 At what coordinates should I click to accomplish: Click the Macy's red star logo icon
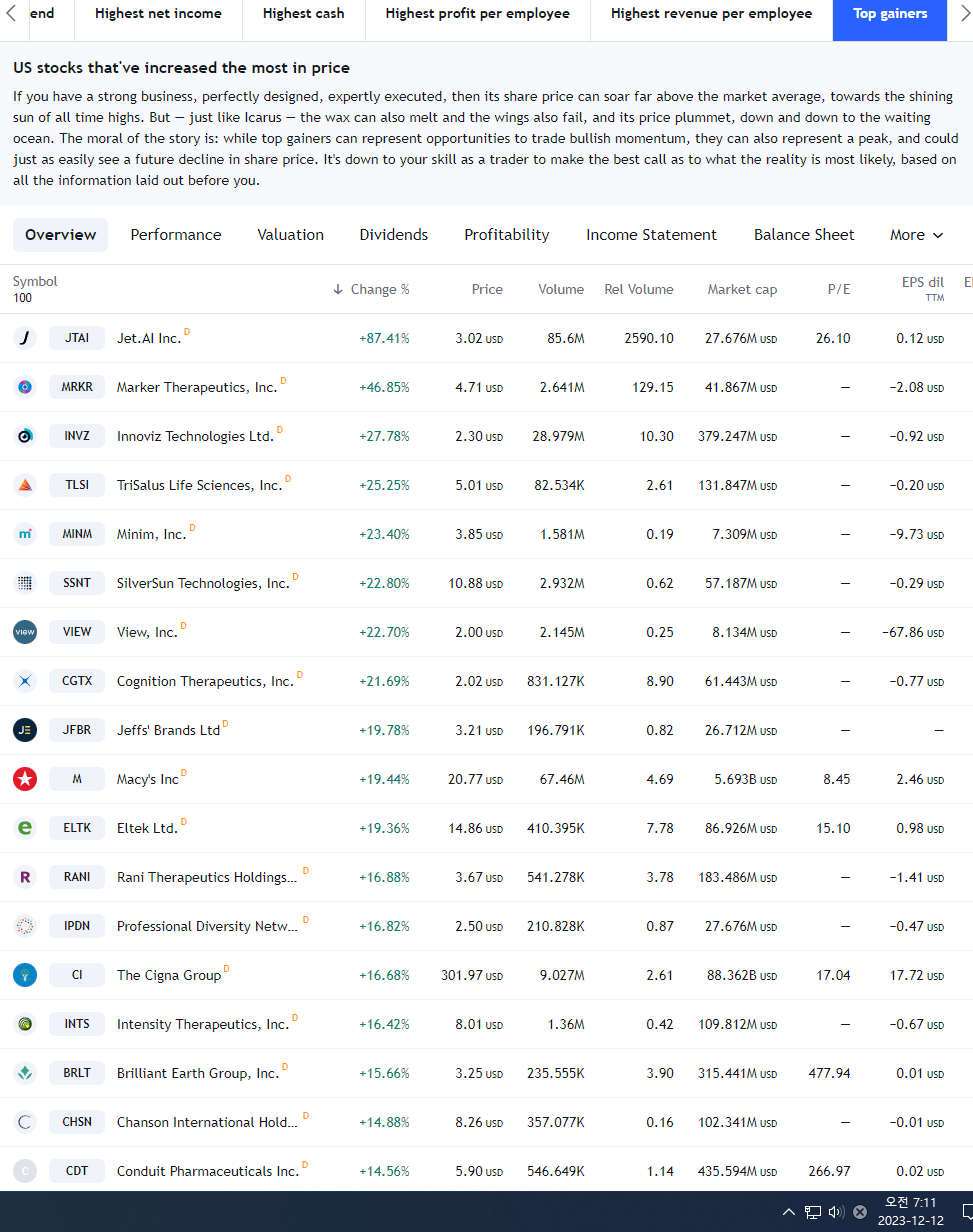(25, 779)
